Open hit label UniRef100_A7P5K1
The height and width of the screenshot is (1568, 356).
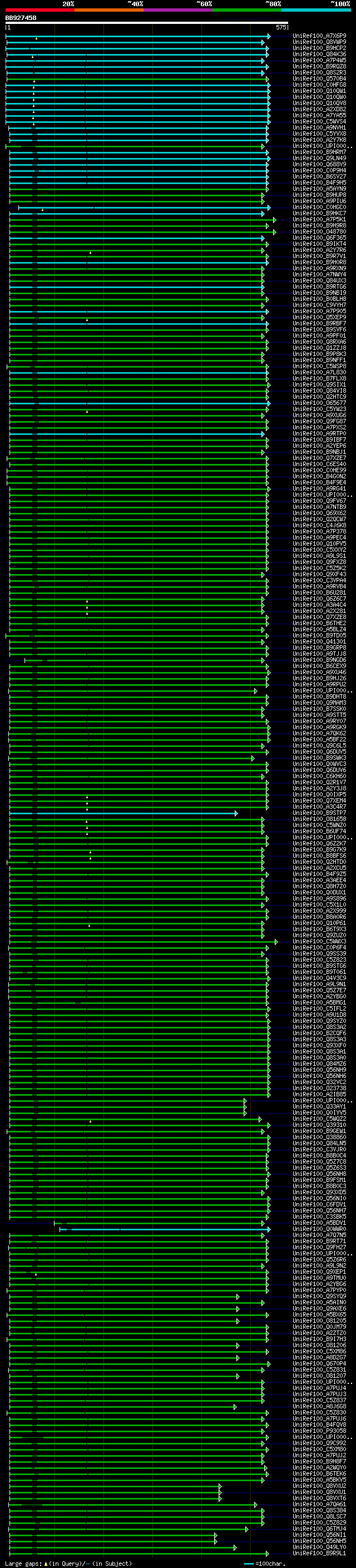point(319,220)
